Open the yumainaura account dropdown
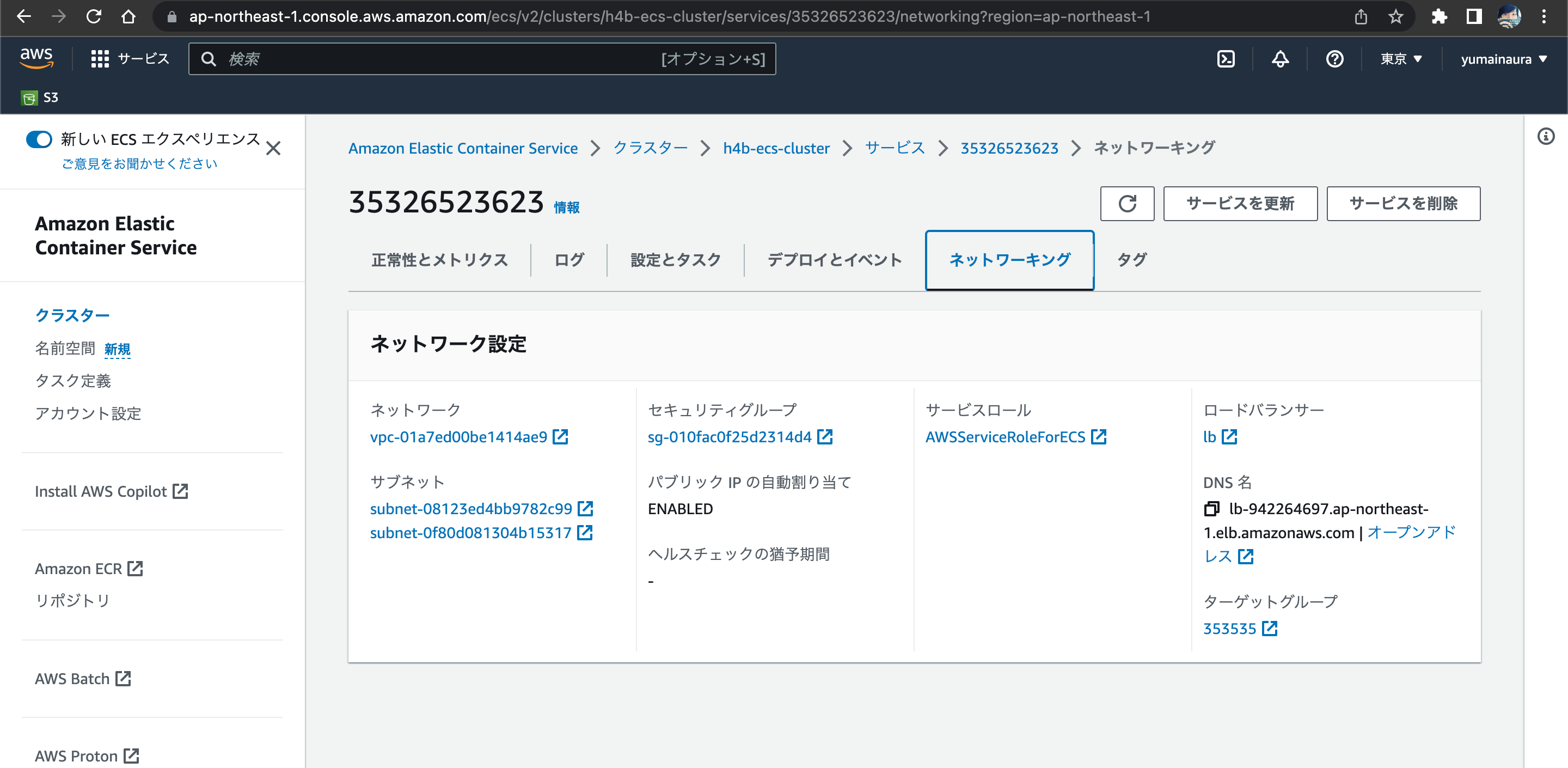 click(x=1503, y=59)
